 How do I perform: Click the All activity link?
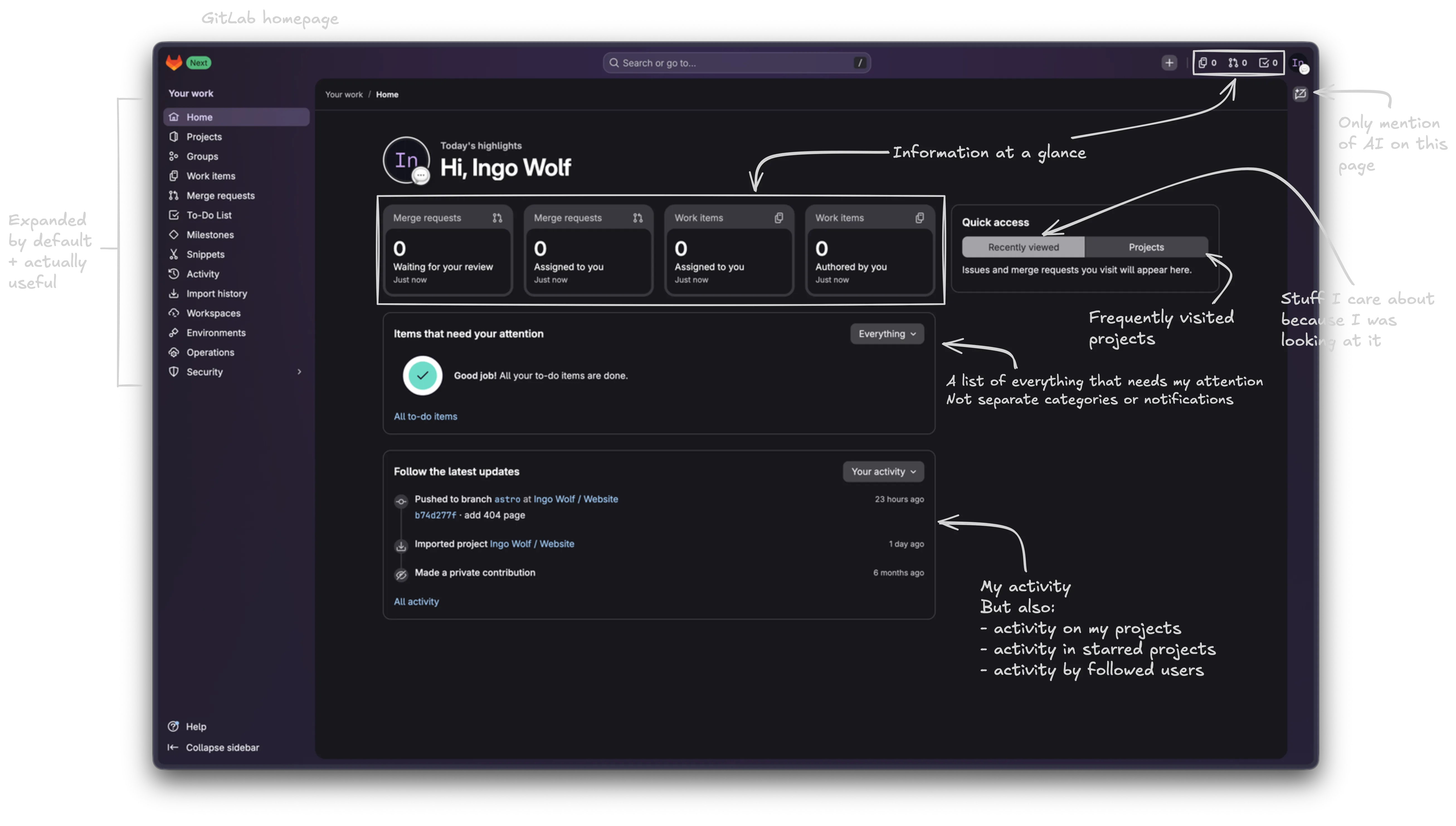[x=416, y=601]
